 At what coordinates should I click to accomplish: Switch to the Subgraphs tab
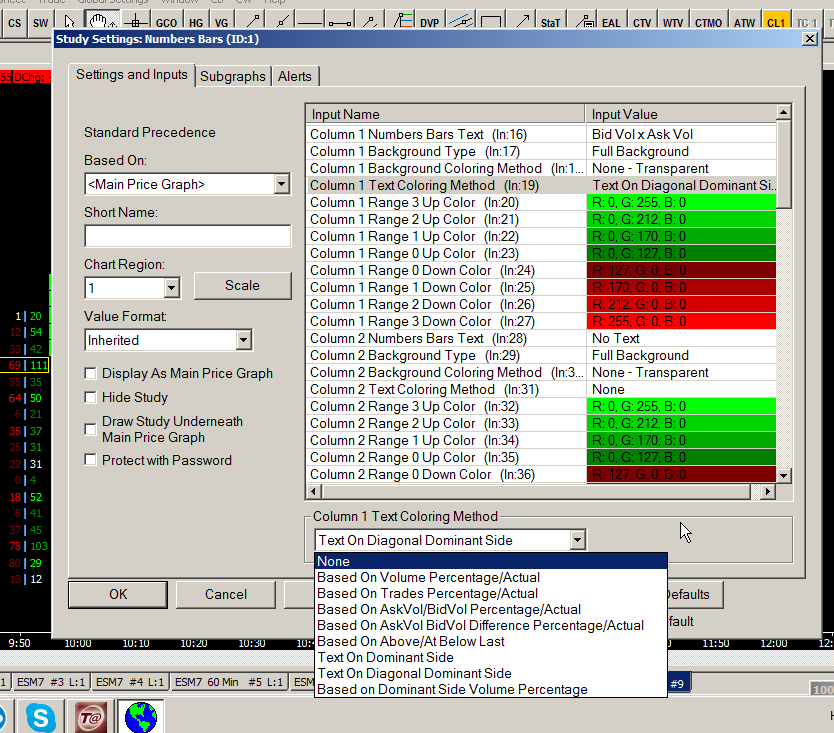(232, 76)
